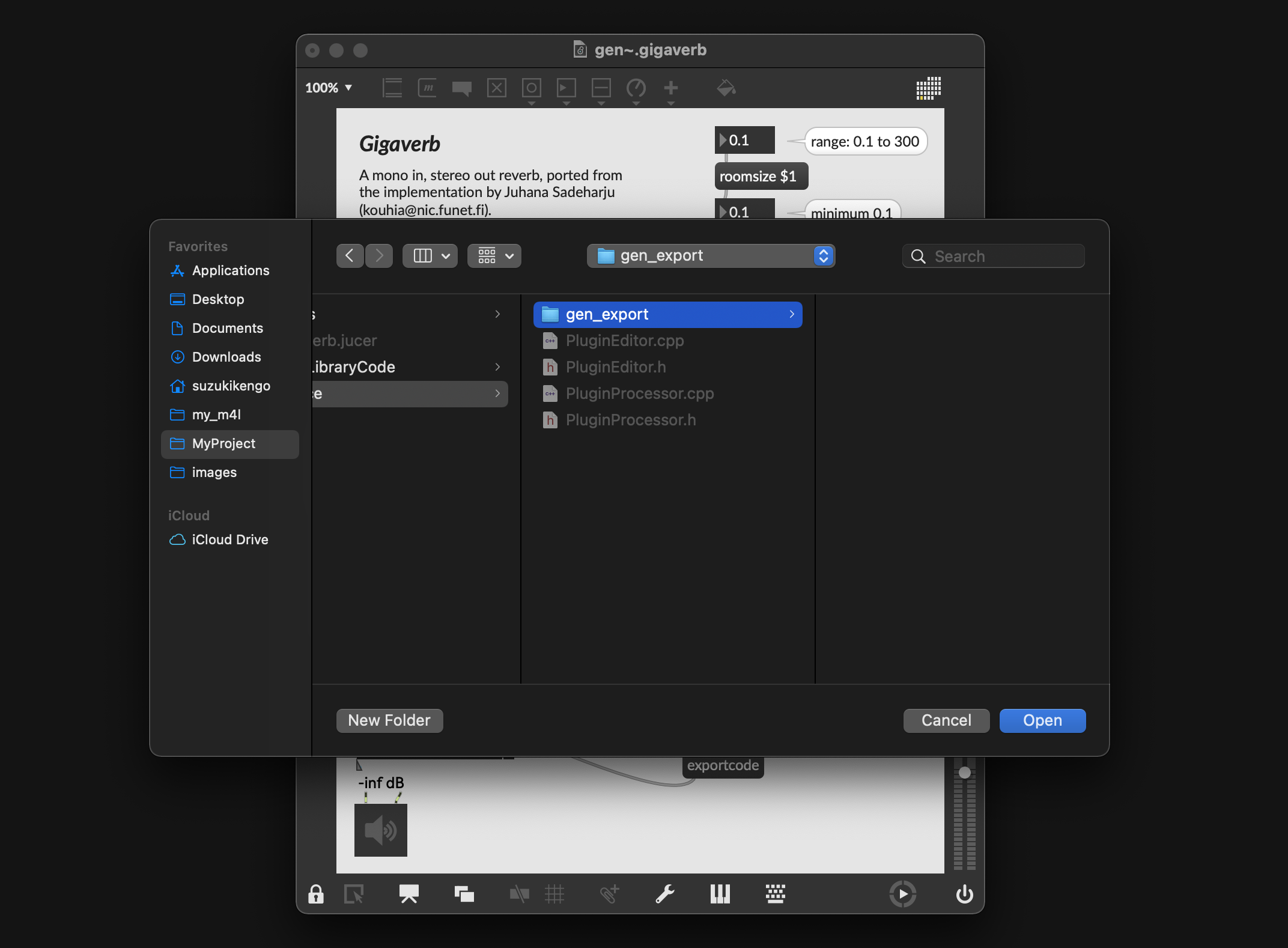Screen dimensions: 1288x948
Task: Select my_m4l folder in sidebar
Action: point(230,415)
